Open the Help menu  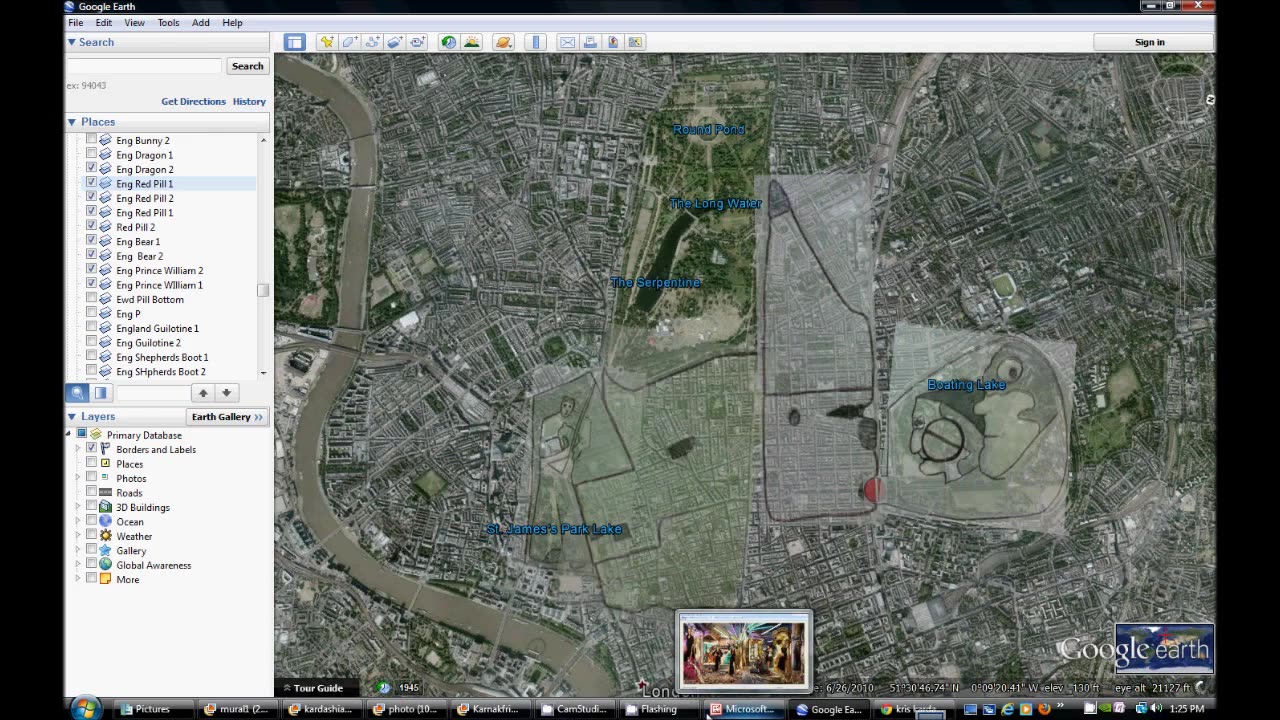tap(232, 22)
